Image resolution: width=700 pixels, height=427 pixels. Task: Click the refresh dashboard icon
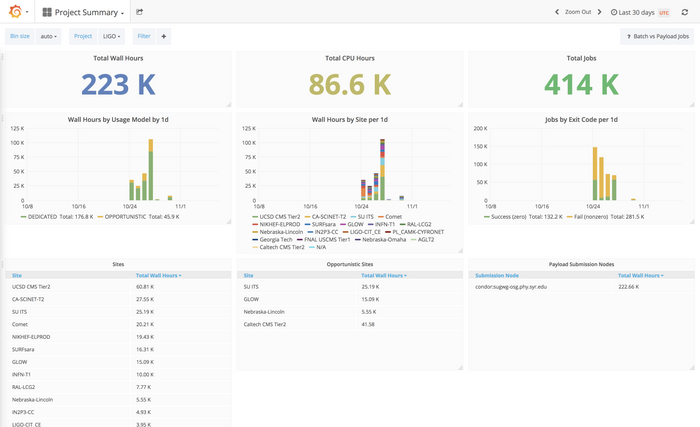point(684,12)
